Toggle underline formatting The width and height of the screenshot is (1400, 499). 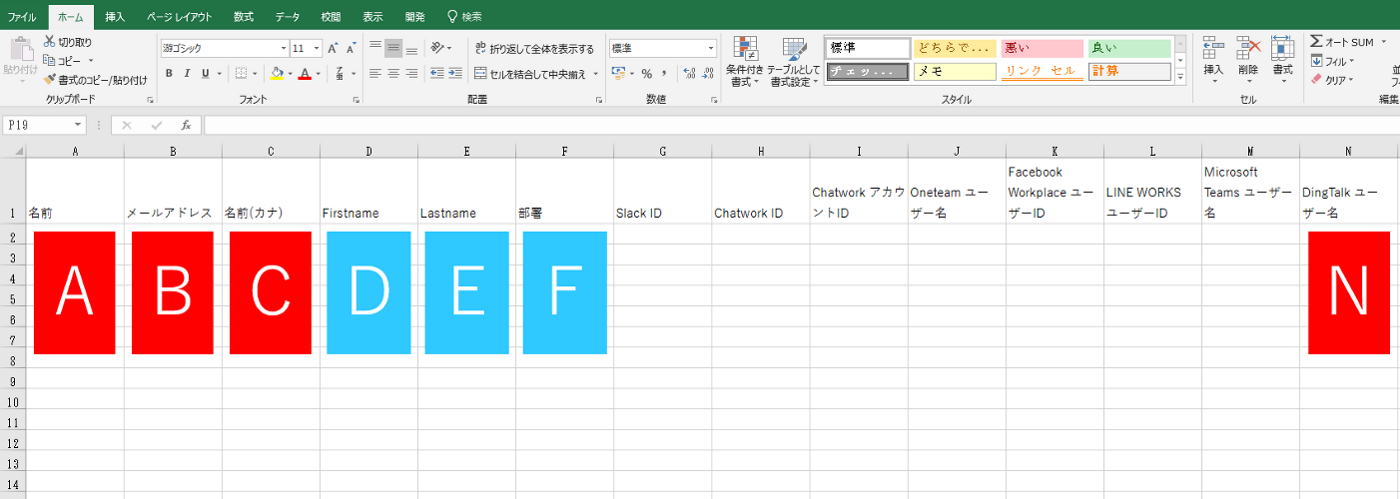tap(205, 73)
